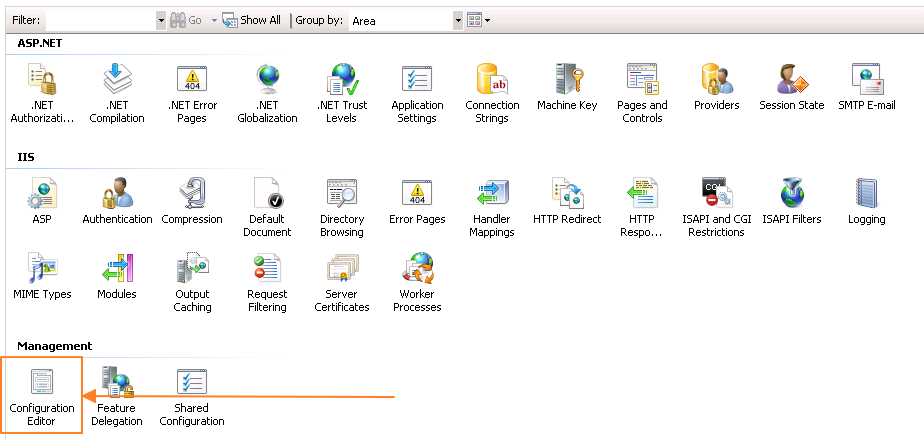This screenshot has width=924, height=439.
Task: Open Session State feature
Action: pos(791,87)
